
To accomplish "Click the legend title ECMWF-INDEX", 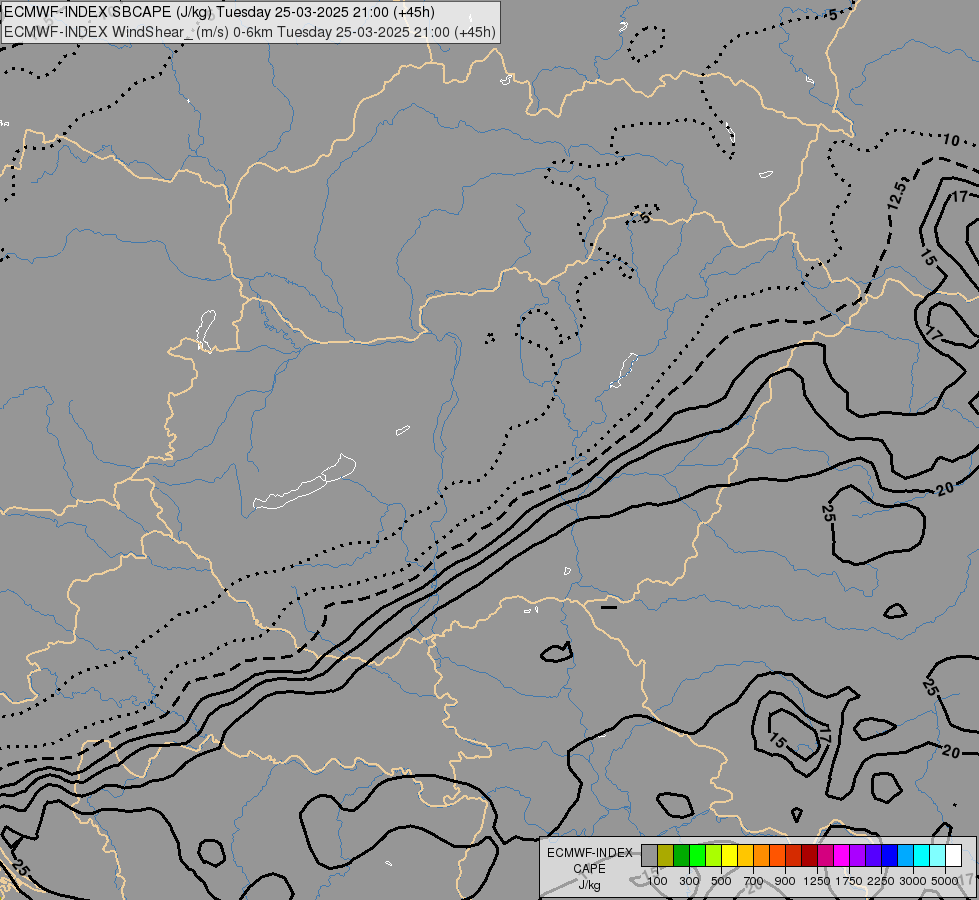I will click(x=589, y=853).
